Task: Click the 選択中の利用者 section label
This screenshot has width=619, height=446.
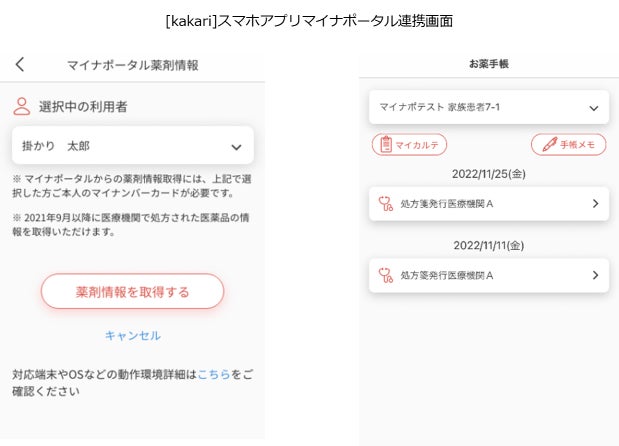Action: click(x=83, y=106)
